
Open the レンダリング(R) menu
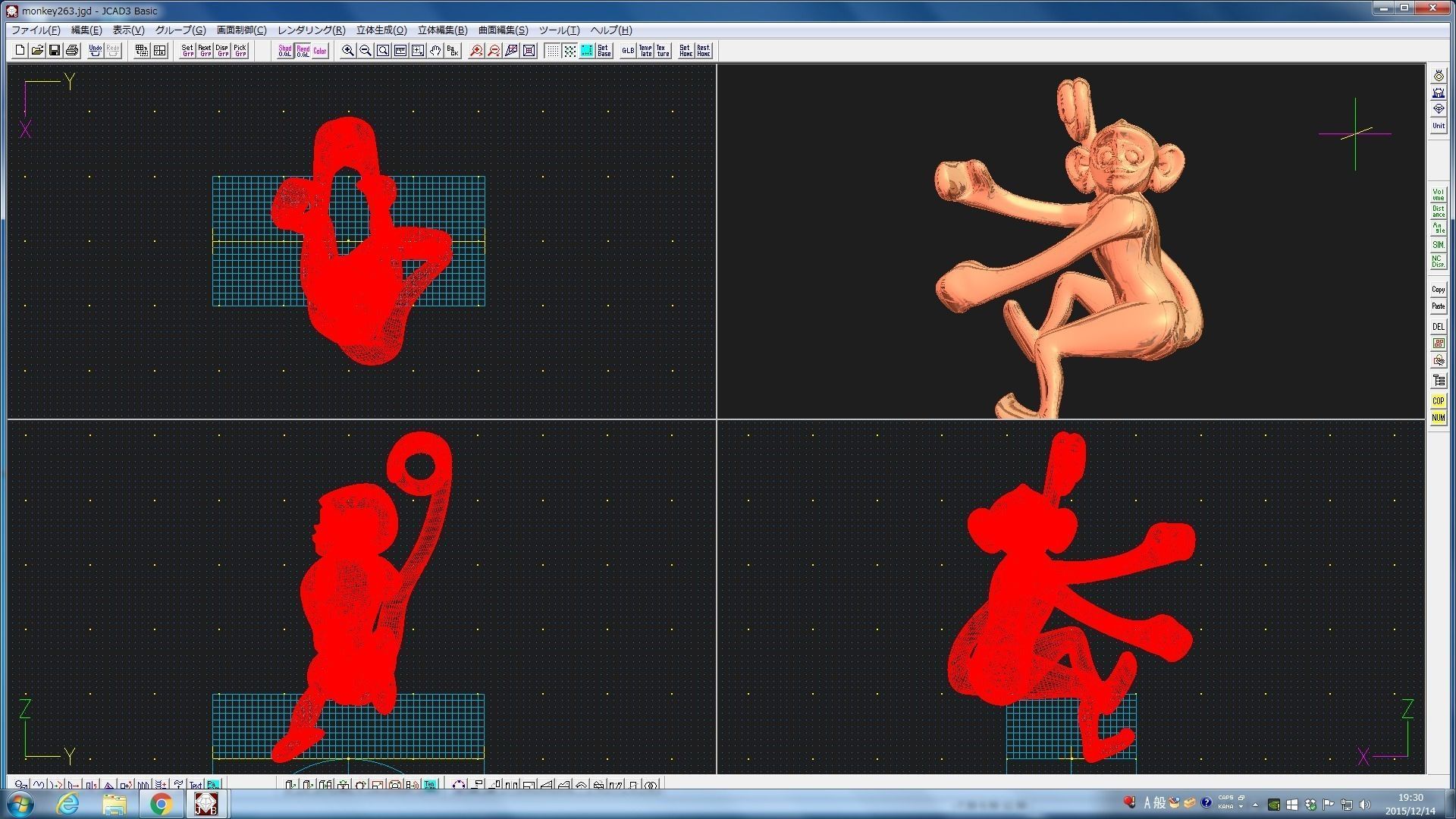coord(311,30)
